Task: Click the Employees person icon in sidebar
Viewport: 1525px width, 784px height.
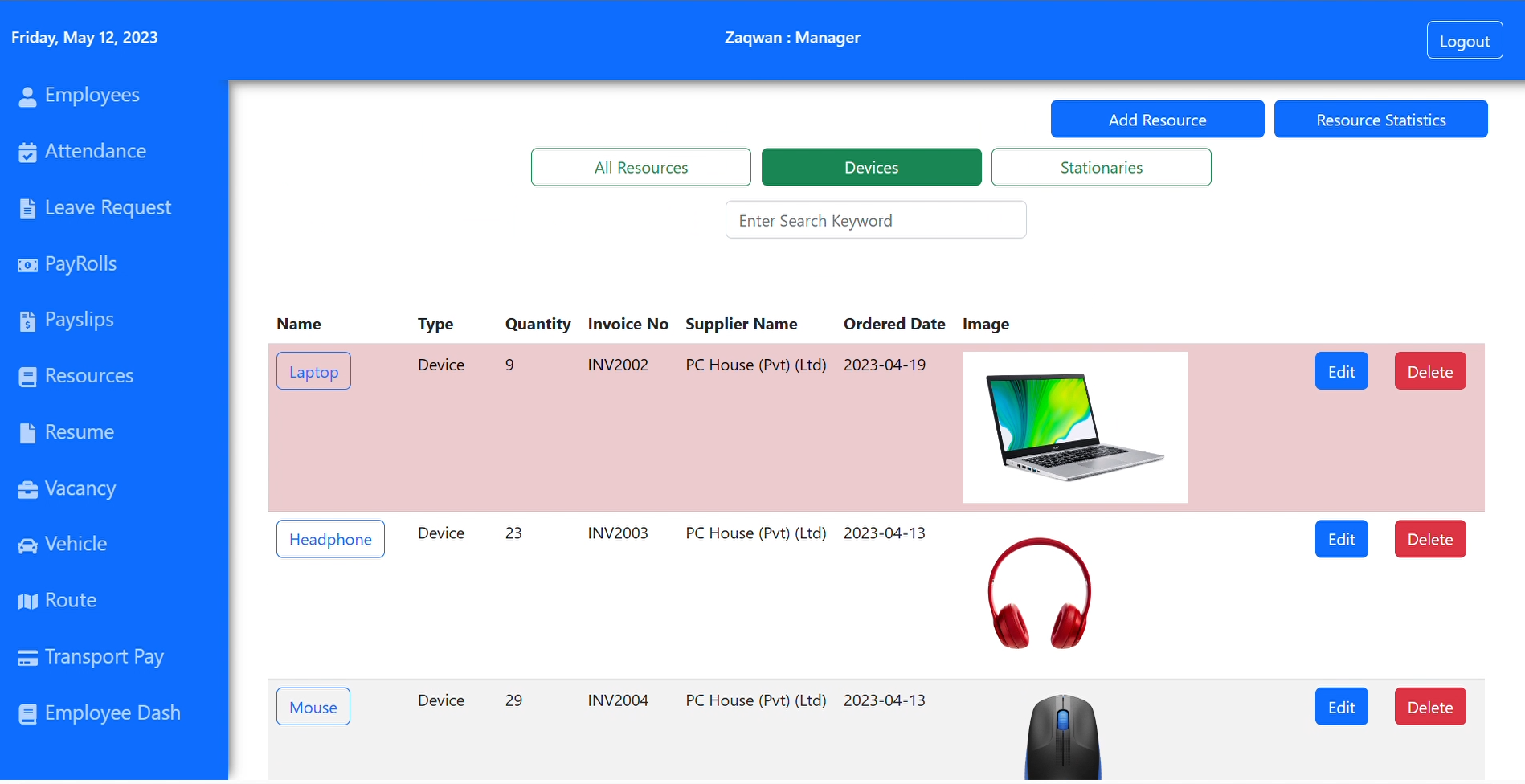Action: tap(27, 96)
